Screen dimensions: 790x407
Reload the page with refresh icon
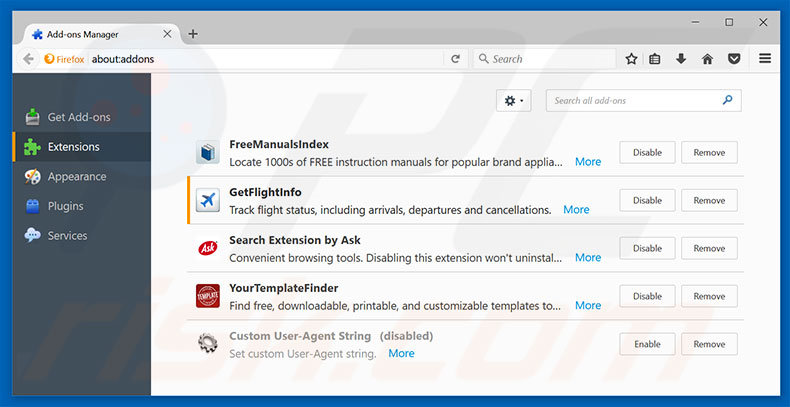pyautogui.click(x=455, y=59)
